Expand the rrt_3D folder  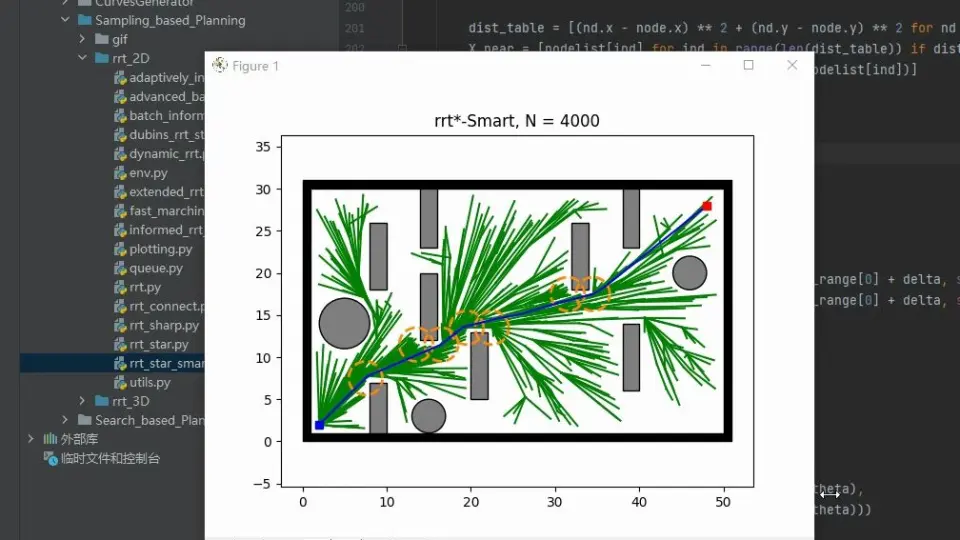tap(82, 401)
